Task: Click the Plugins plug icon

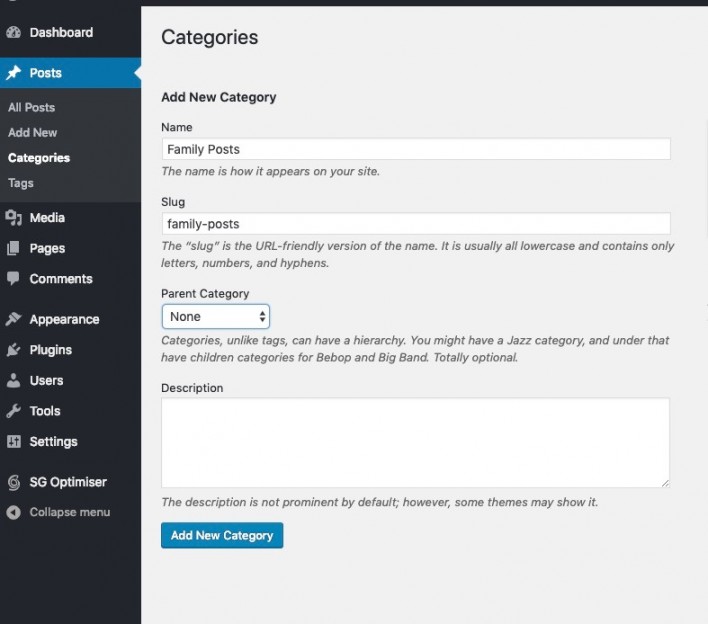Action: click(14, 350)
